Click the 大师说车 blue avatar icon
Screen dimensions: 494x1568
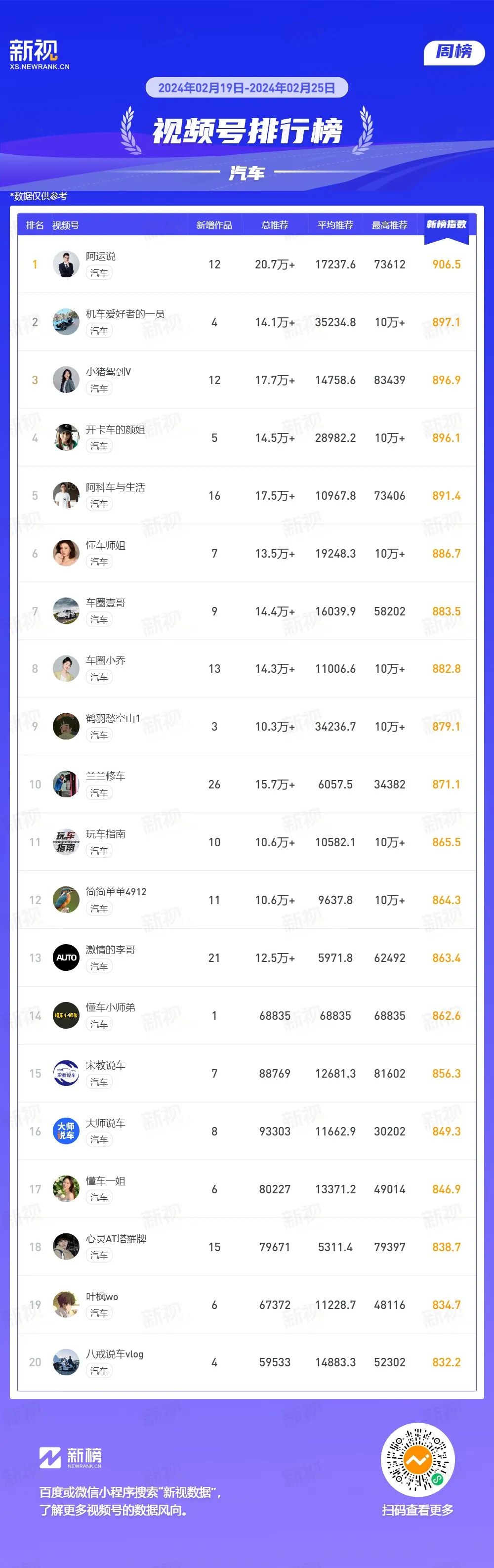pyautogui.click(x=66, y=1131)
